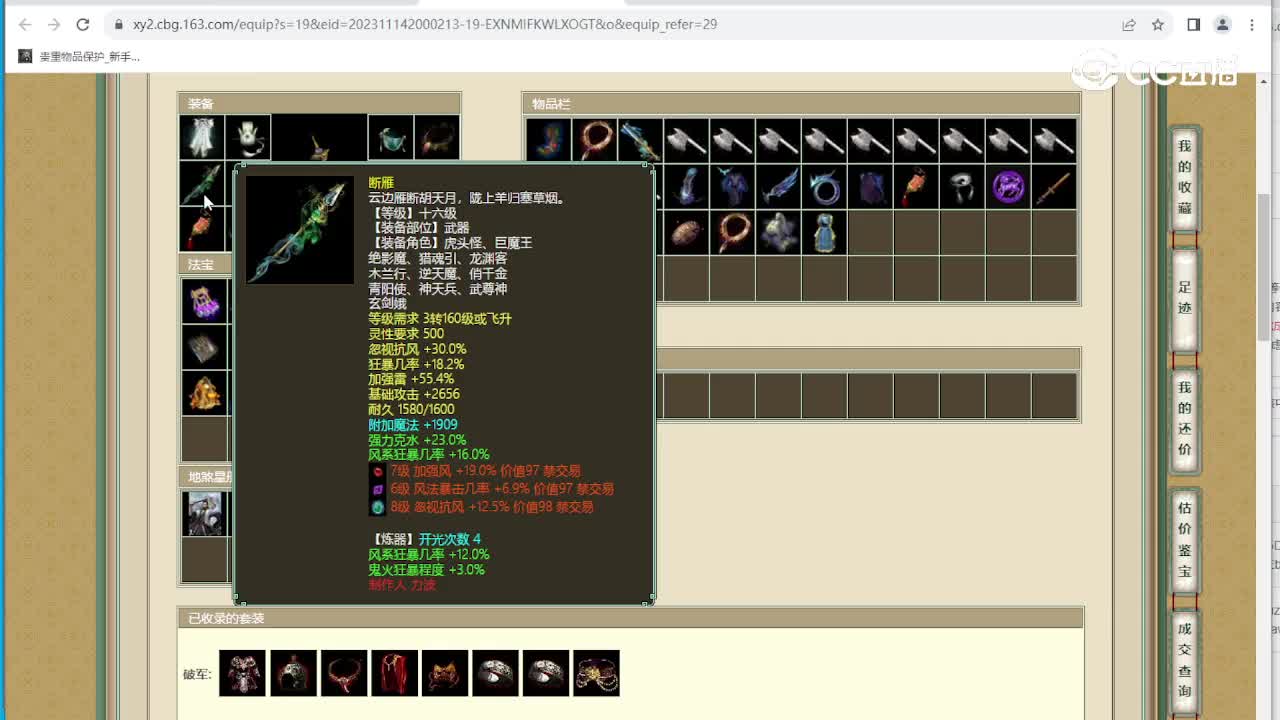
Task: Open the 地煞星 character portrait
Action: 205,514
